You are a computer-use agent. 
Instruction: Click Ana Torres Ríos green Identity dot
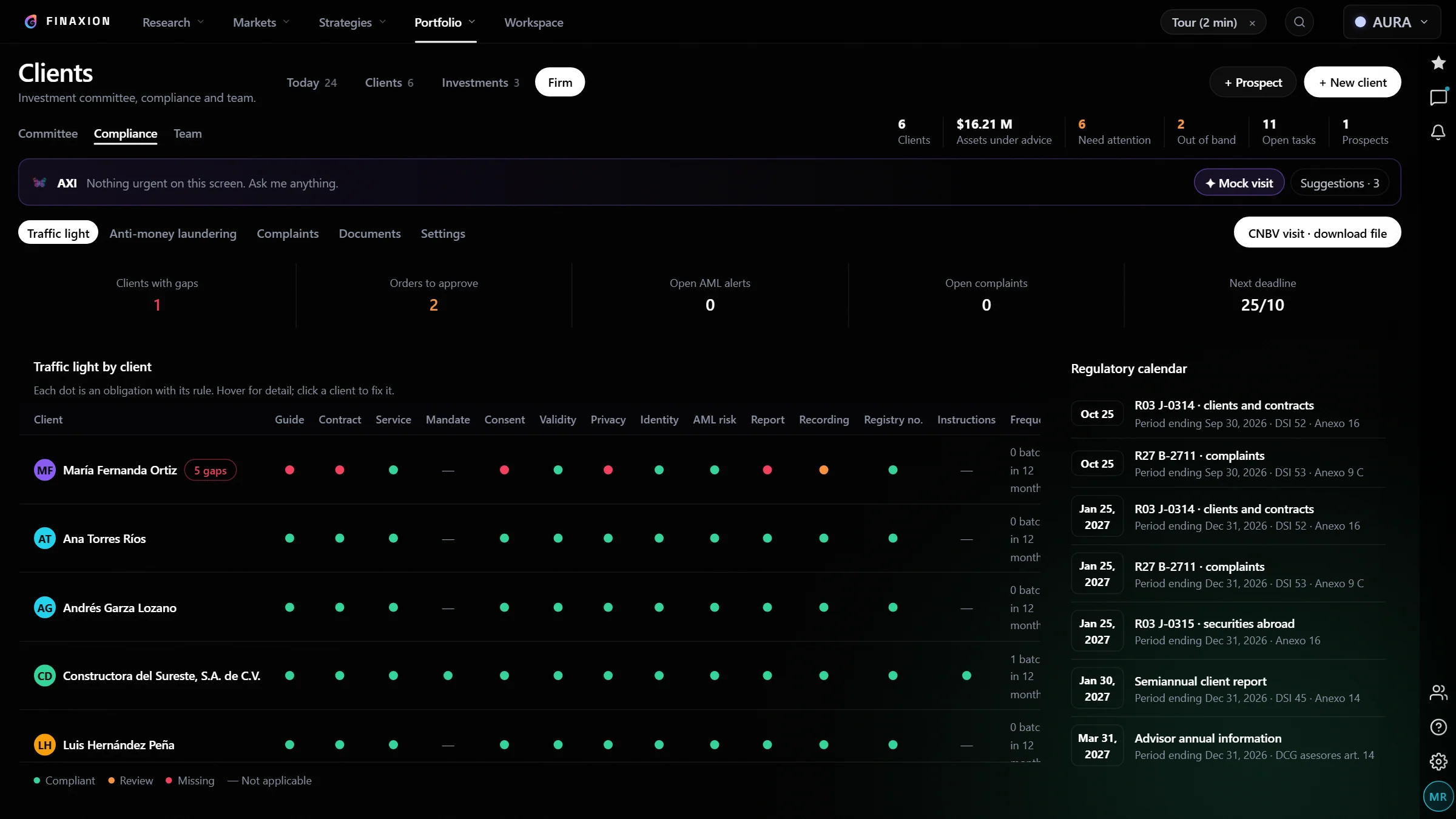coord(659,539)
